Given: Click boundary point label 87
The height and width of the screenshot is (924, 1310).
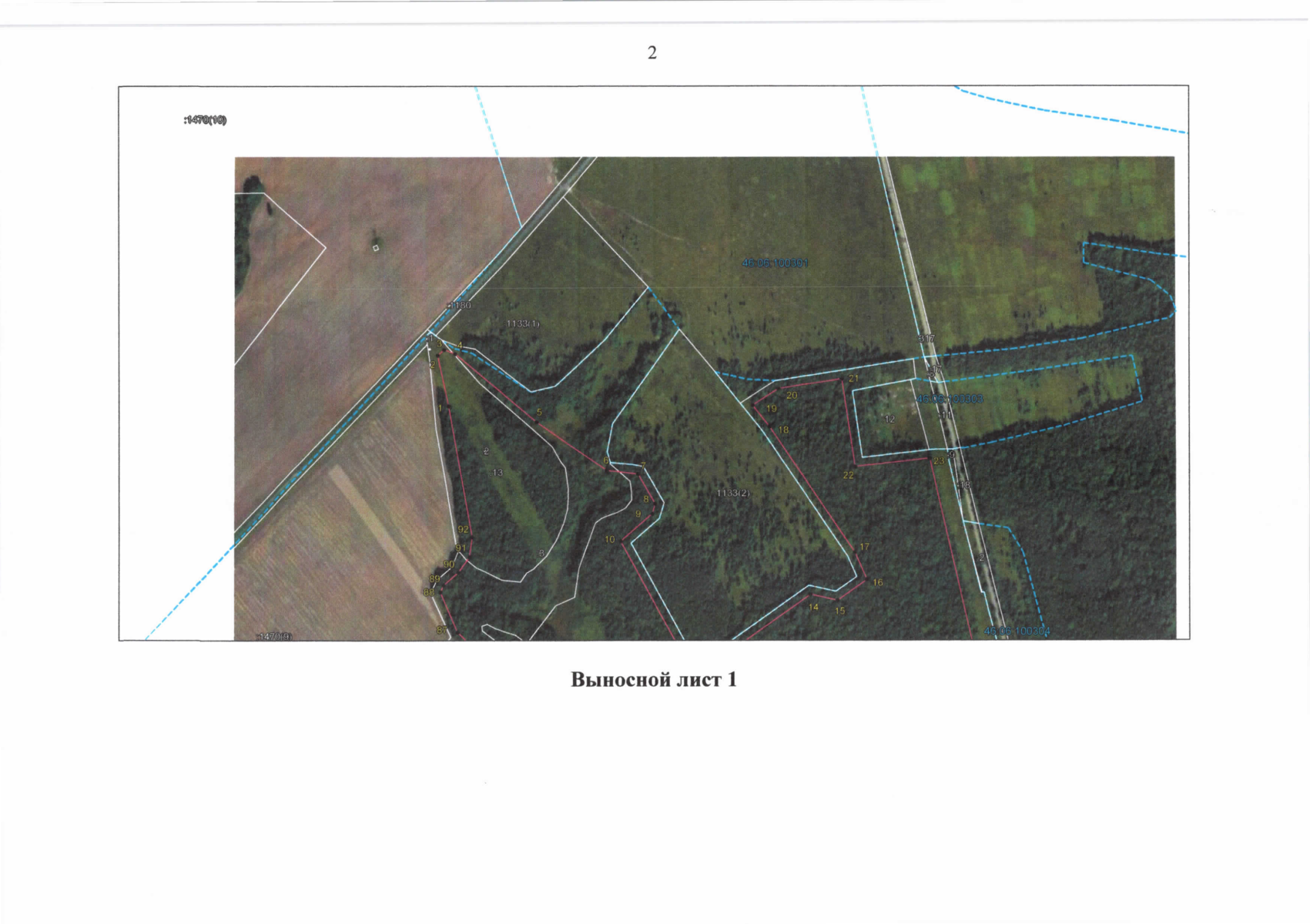Looking at the screenshot, I should tap(442, 630).
